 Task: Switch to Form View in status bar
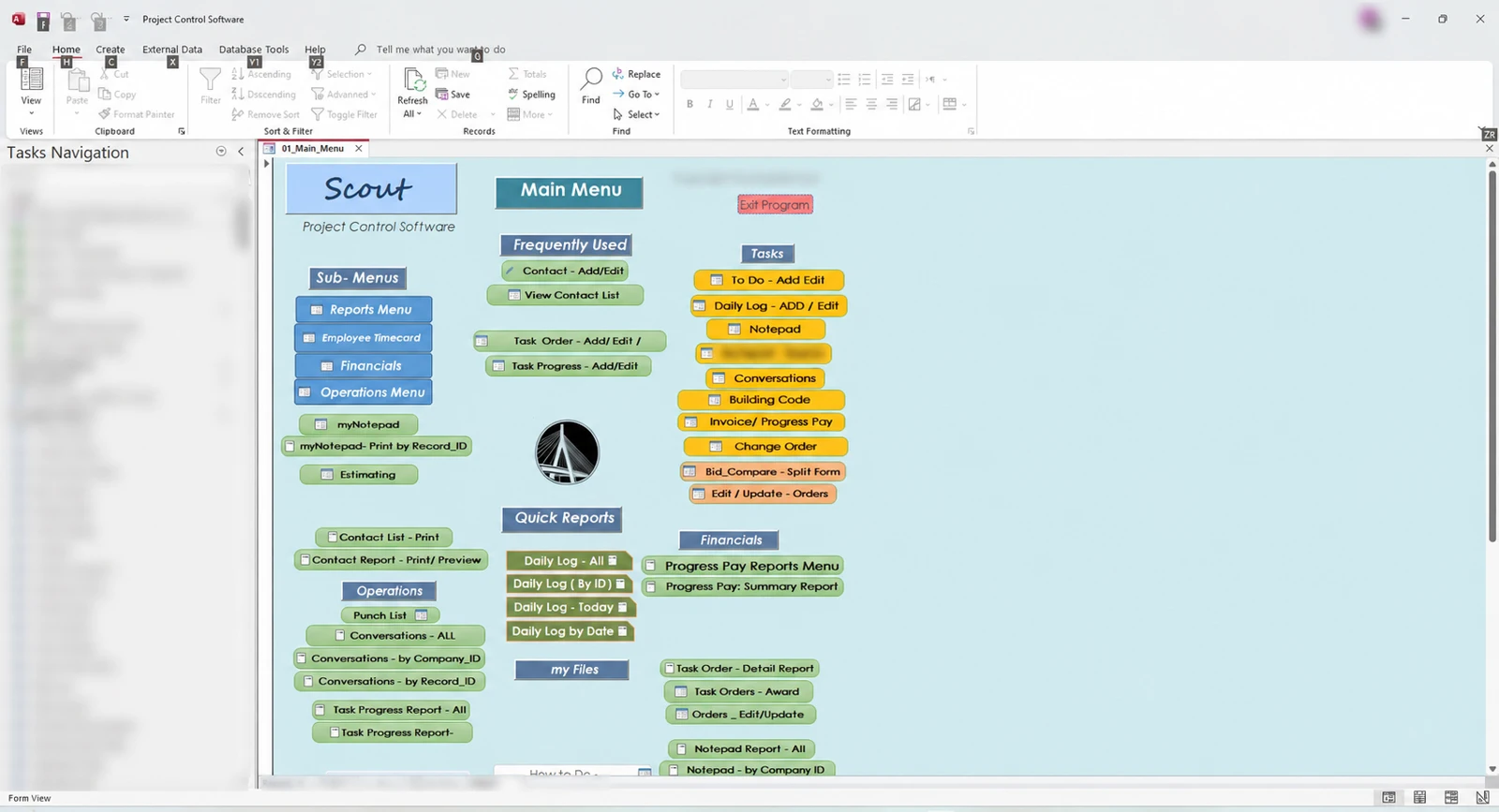[1388, 798]
